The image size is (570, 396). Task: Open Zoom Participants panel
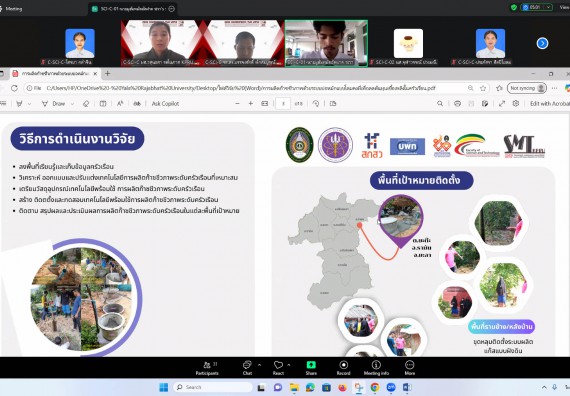click(207, 368)
